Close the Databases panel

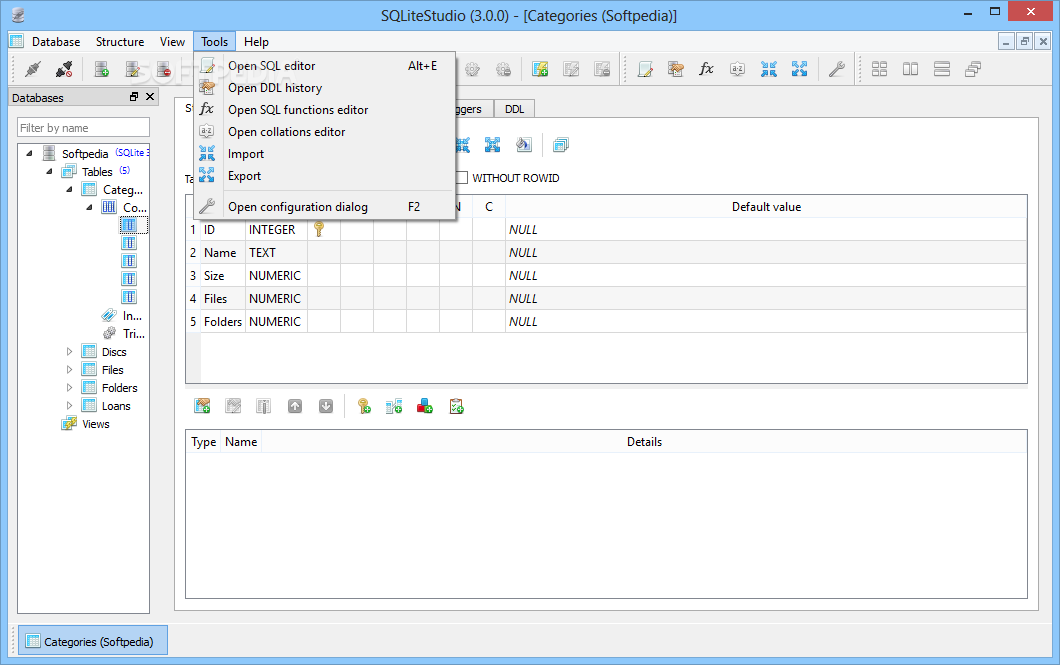[x=150, y=97]
